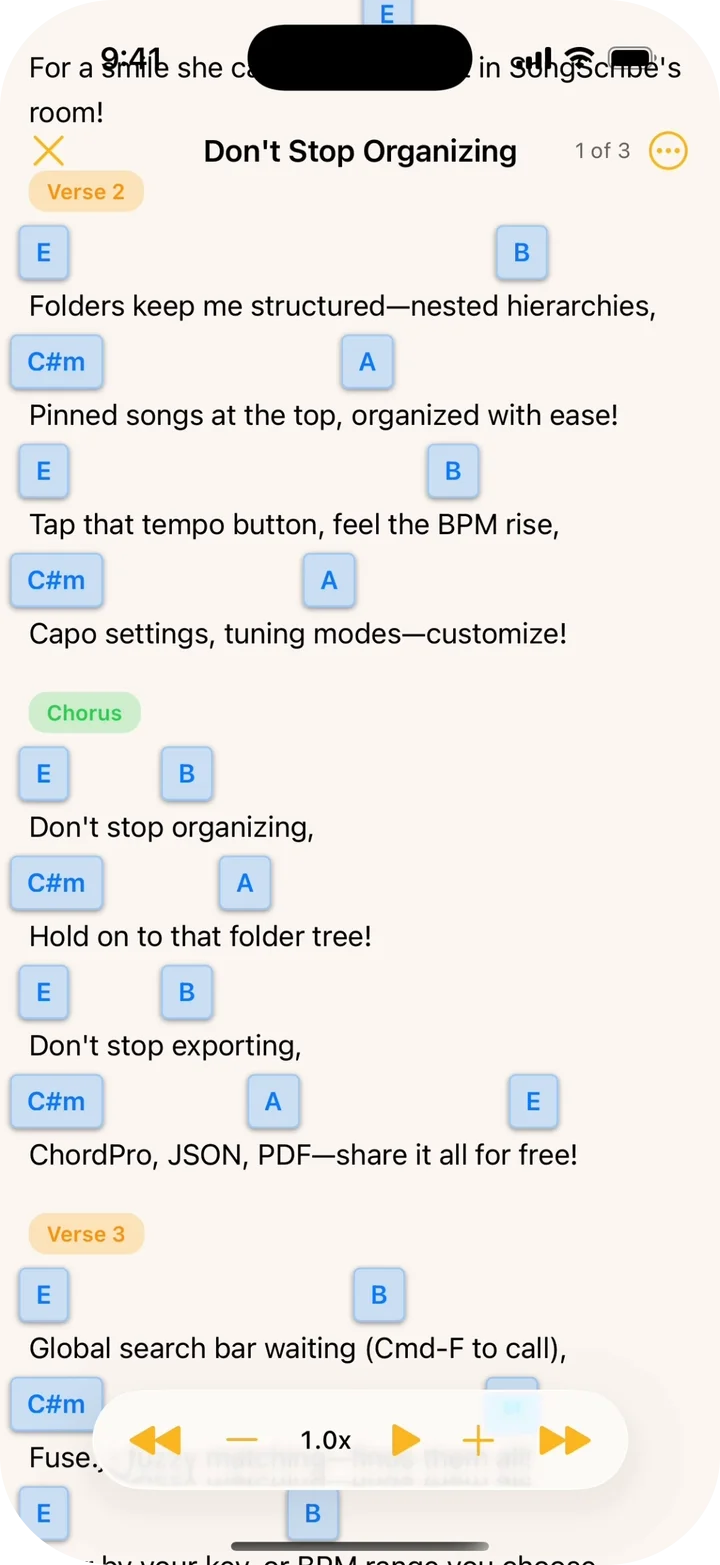
Task: Increase playback speed with the plus icon
Action: point(478,1440)
